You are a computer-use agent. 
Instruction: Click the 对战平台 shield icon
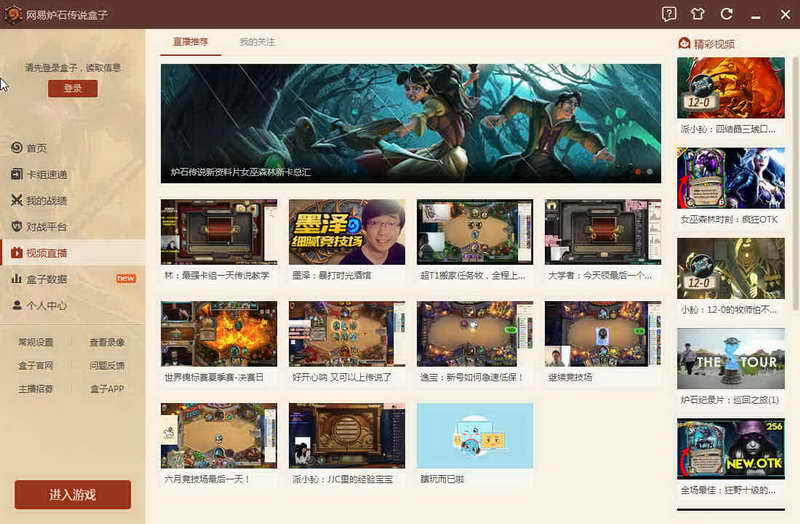pyautogui.click(x=16, y=226)
